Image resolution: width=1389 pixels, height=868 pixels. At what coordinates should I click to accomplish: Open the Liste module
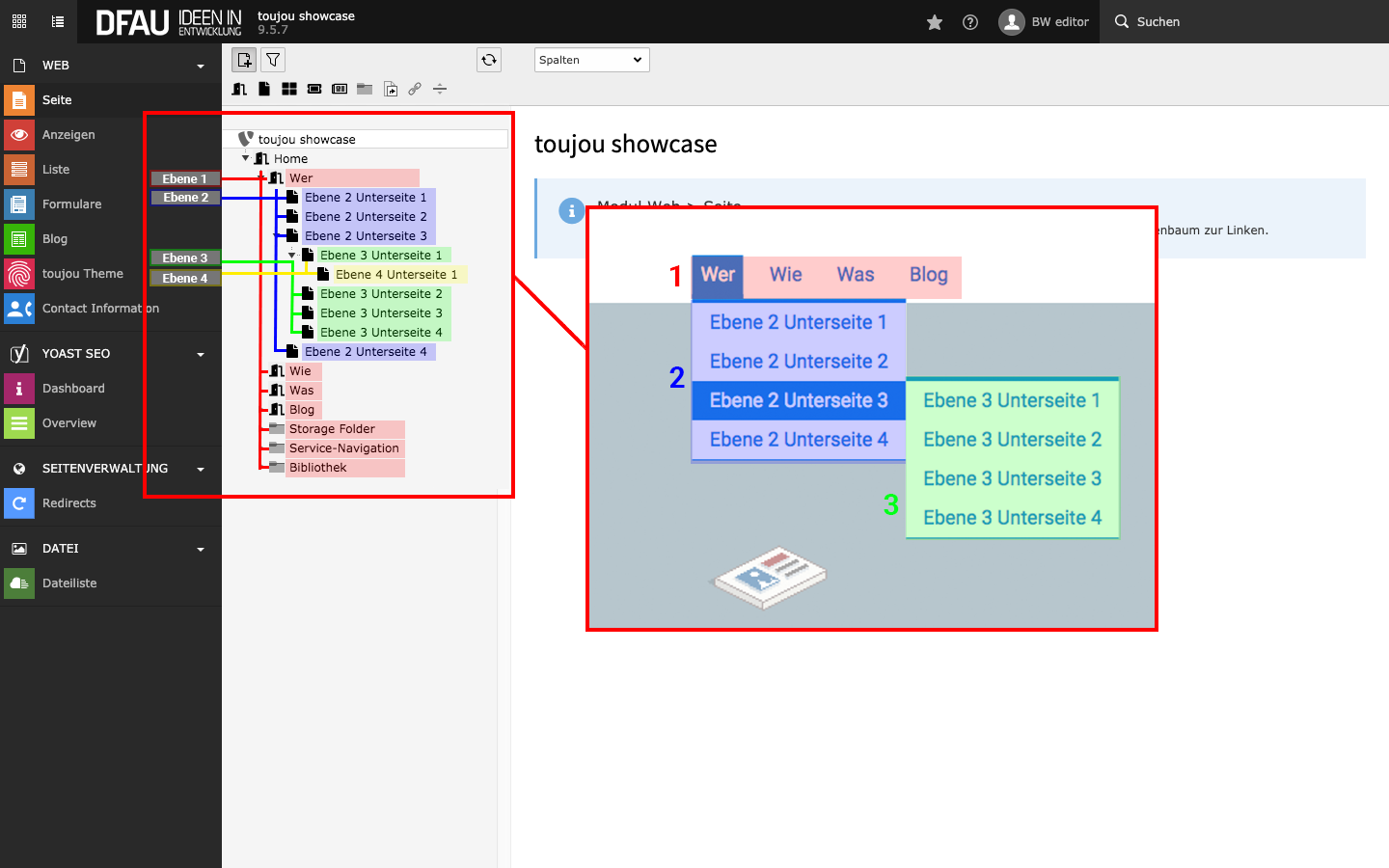pos(56,170)
